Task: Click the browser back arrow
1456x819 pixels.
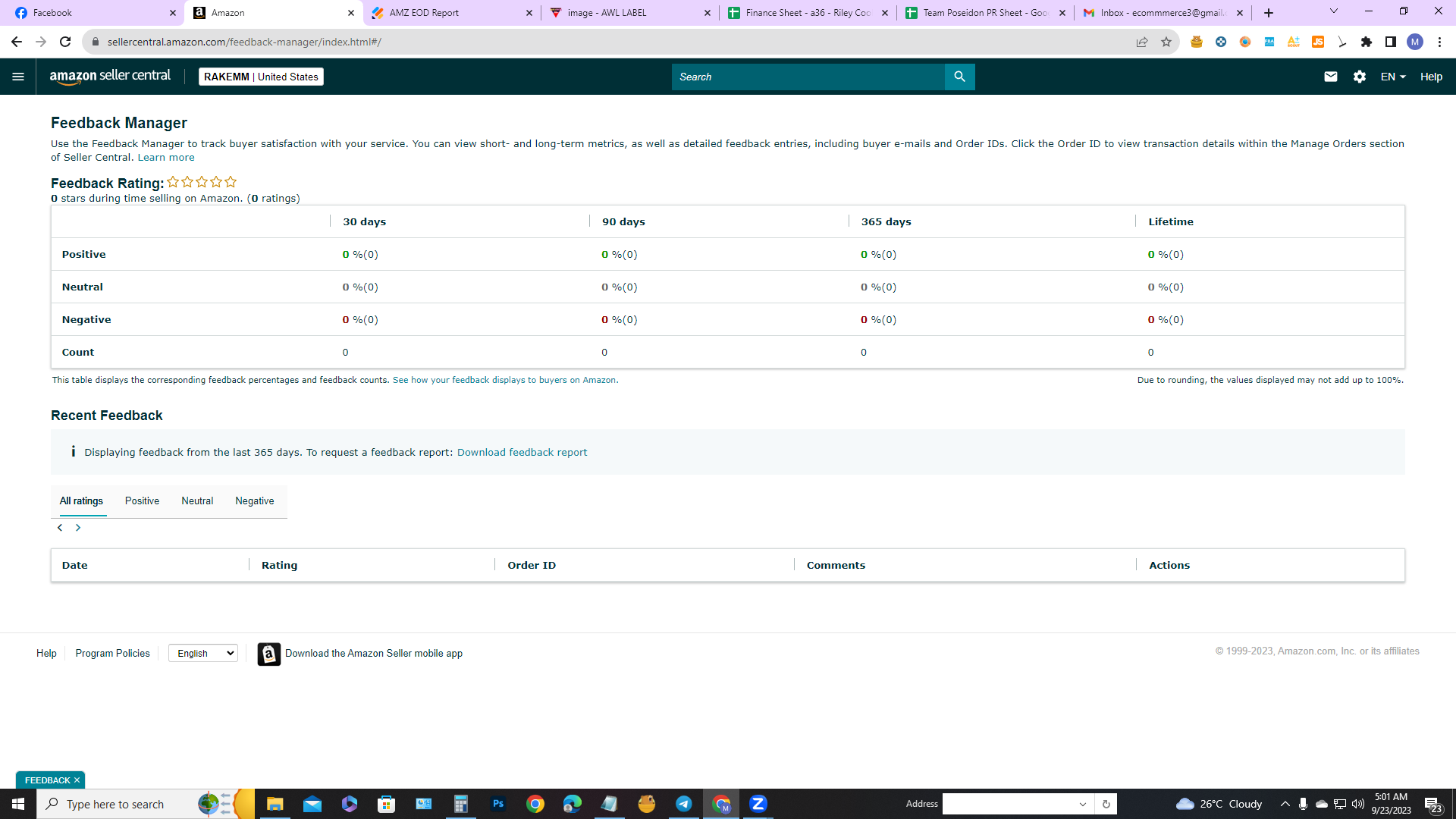Action: 17,42
